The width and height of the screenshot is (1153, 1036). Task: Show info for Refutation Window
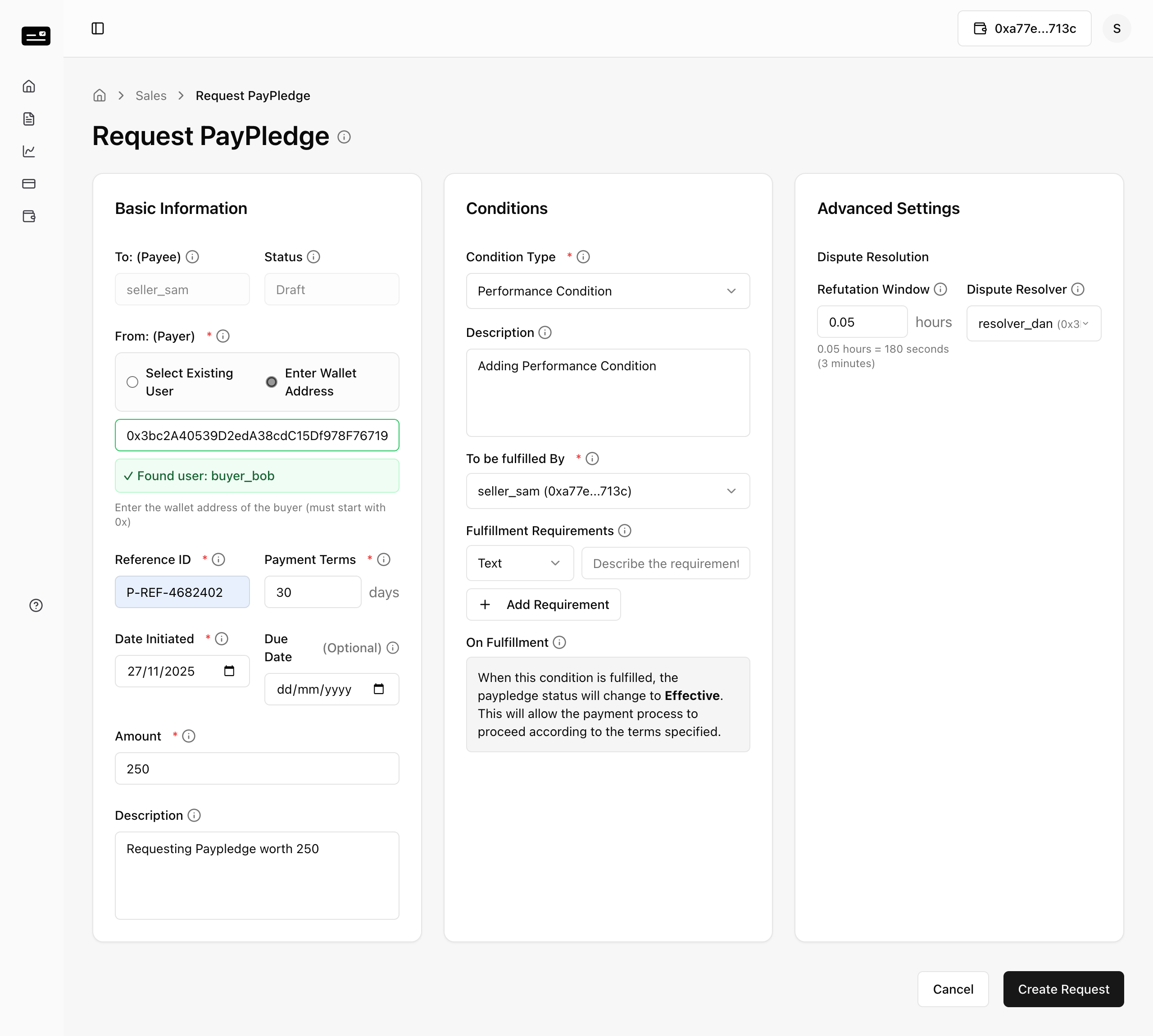pos(941,289)
